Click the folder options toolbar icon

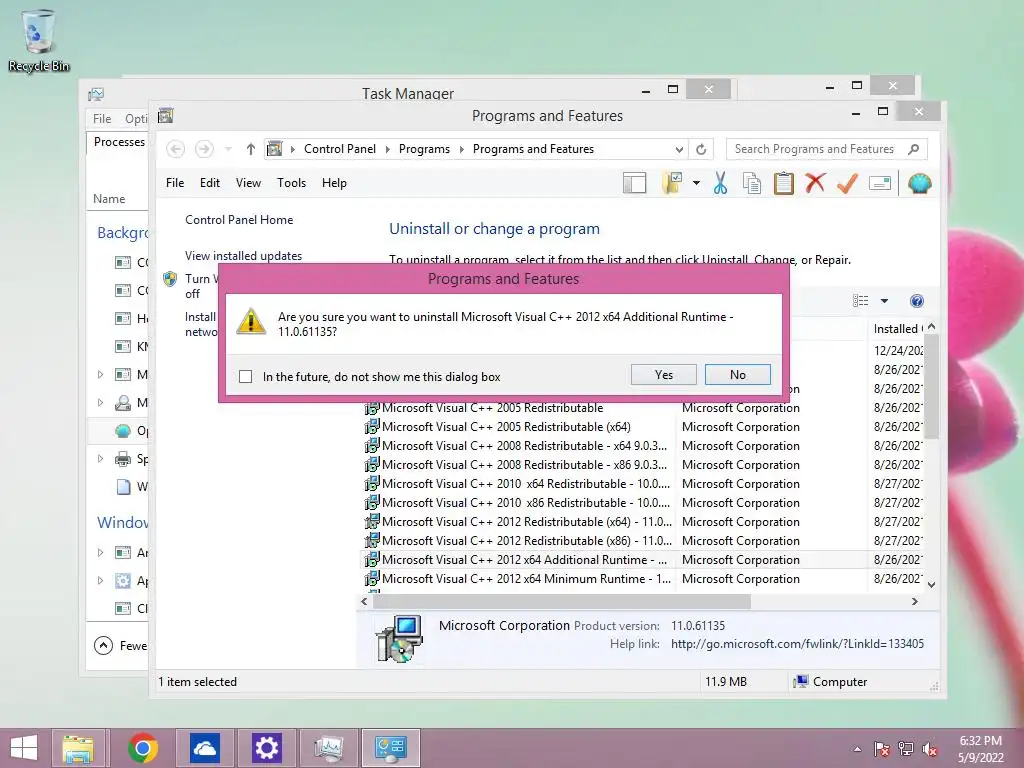tap(673, 184)
